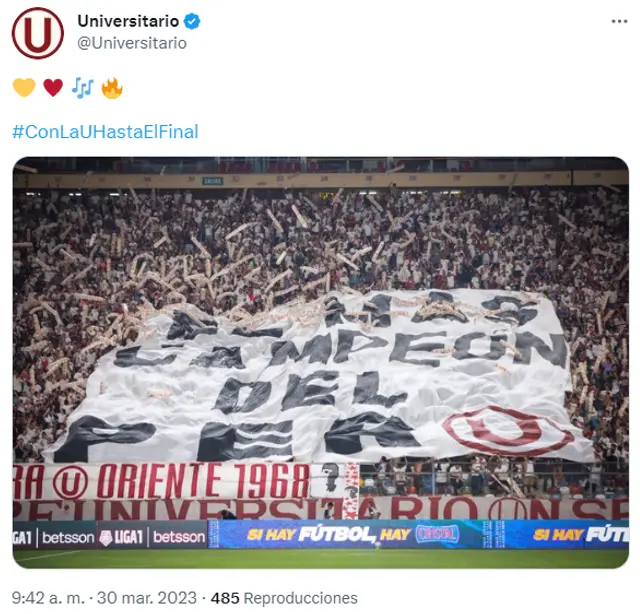Viewport: 640px width, 614px height.
Task: Click the musical notes emoji
Action: click(x=82, y=87)
